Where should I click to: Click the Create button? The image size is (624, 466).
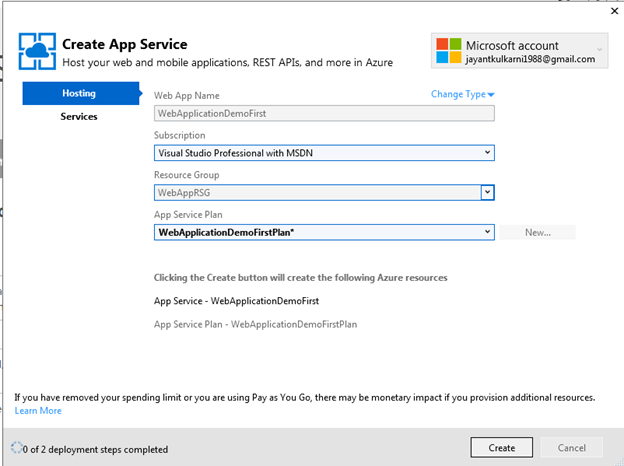502,448
